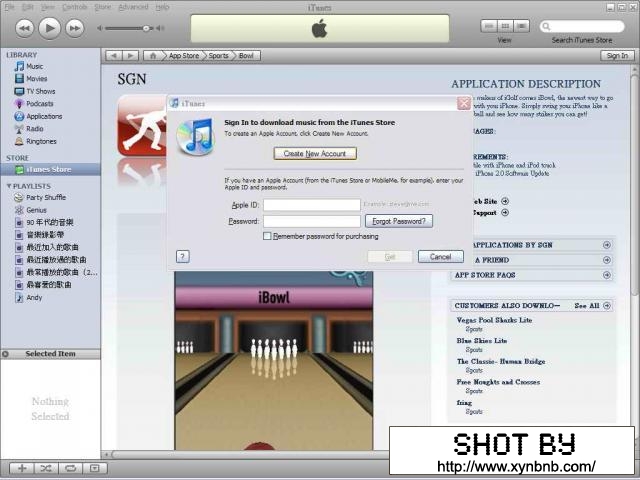Click the Previous track button
Screen dimensions: 640x480
24,28
